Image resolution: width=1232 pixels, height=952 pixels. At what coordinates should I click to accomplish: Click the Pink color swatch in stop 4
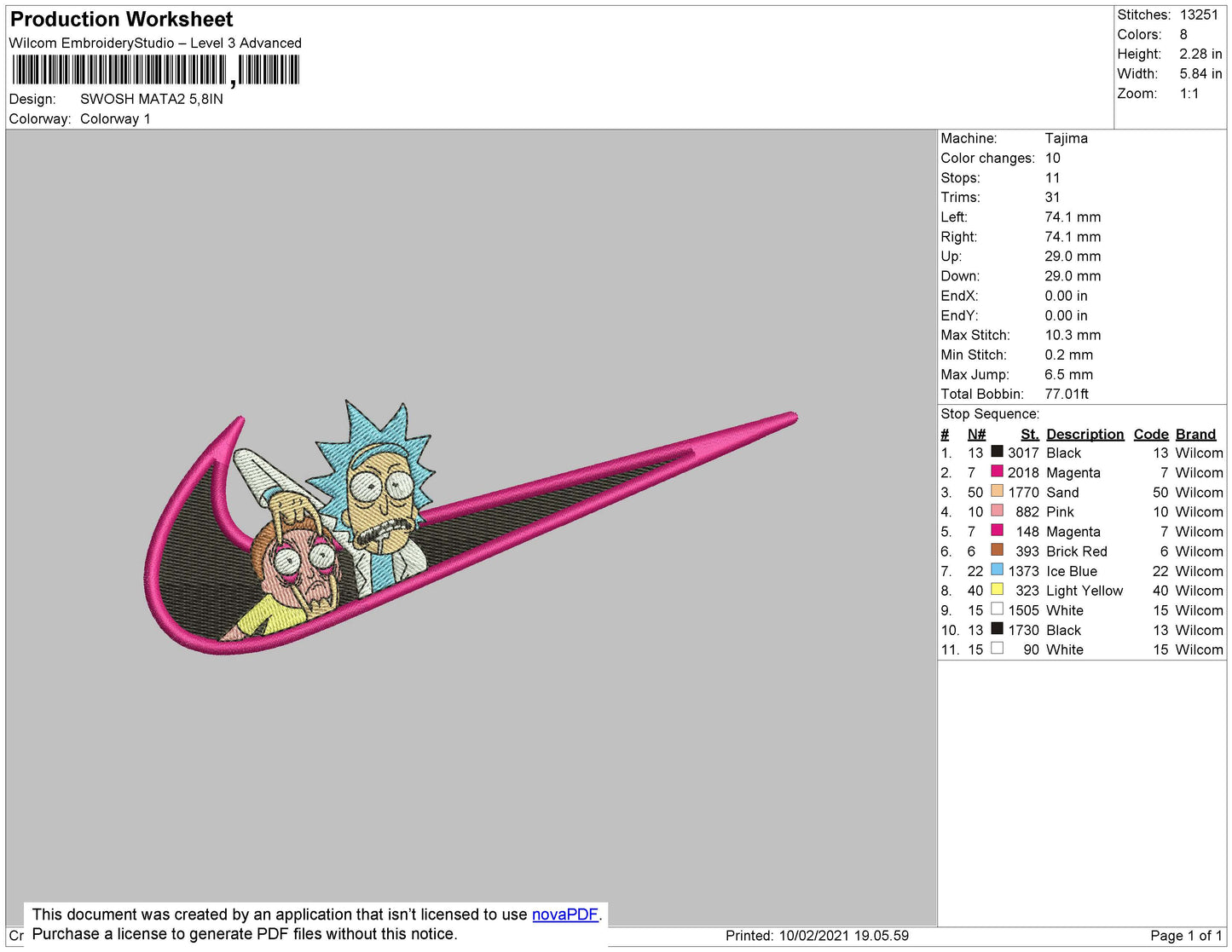[x=997, y=511]
